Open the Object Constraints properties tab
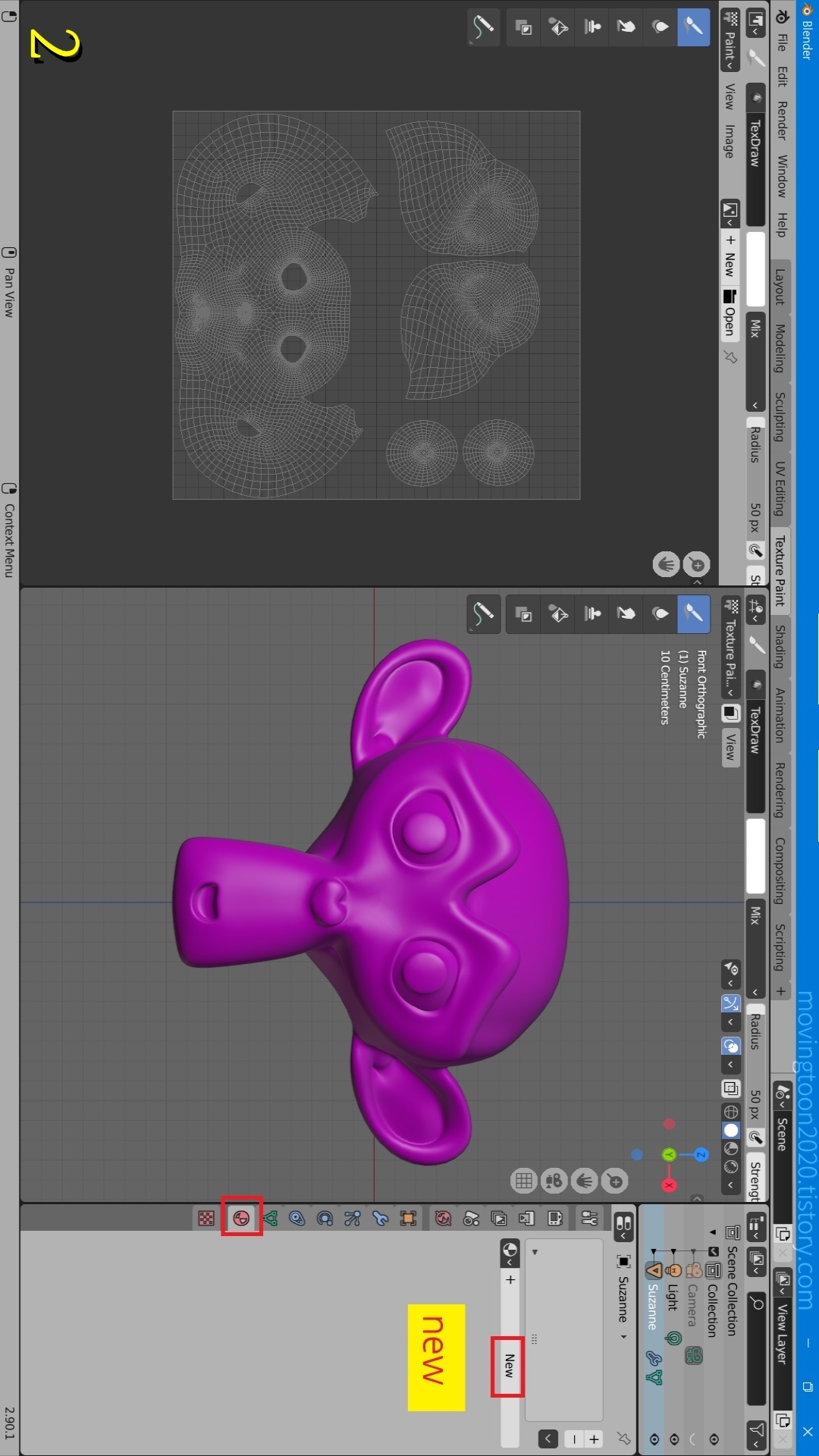 tap(297, 1219)
